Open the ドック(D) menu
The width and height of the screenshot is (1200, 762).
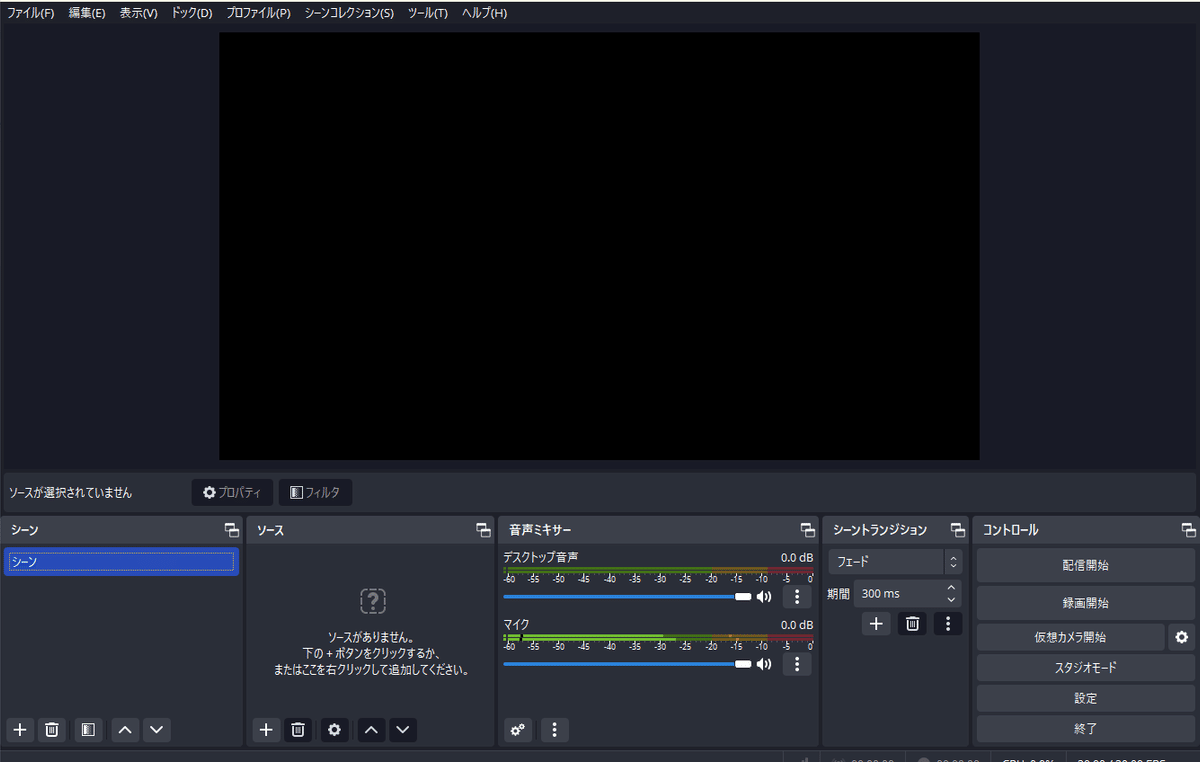coord(192,13)
